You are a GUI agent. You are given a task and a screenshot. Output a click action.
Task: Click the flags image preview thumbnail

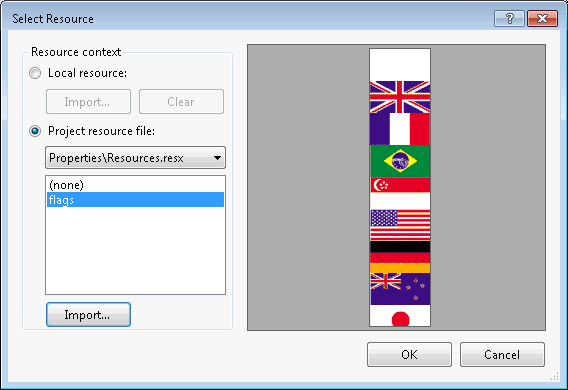[400, 188]
